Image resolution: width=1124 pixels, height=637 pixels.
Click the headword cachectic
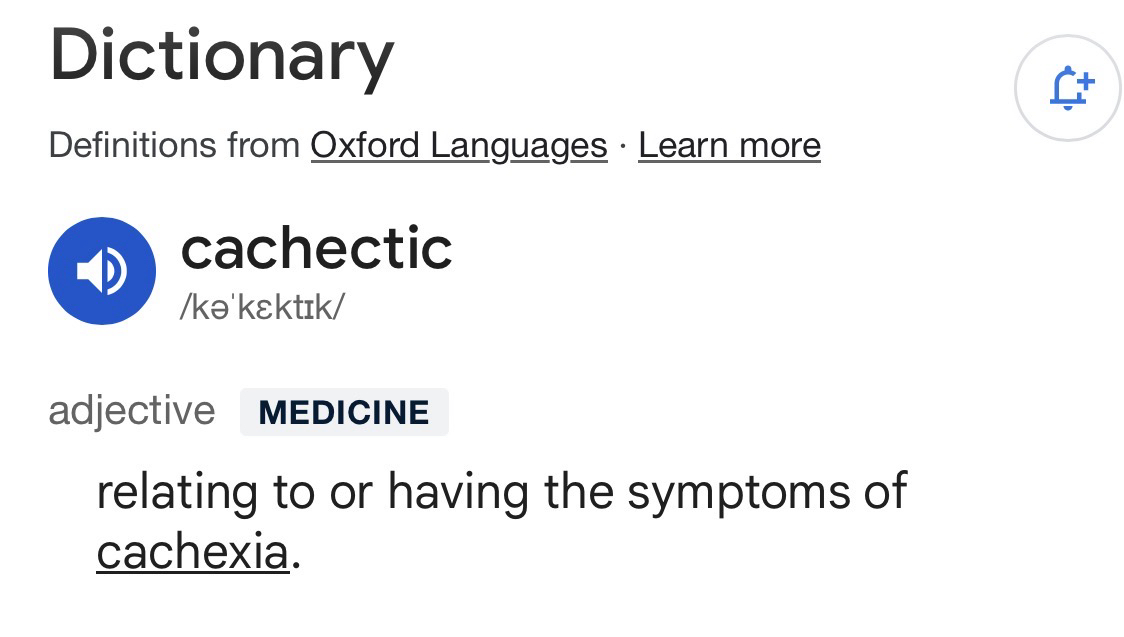316,248
